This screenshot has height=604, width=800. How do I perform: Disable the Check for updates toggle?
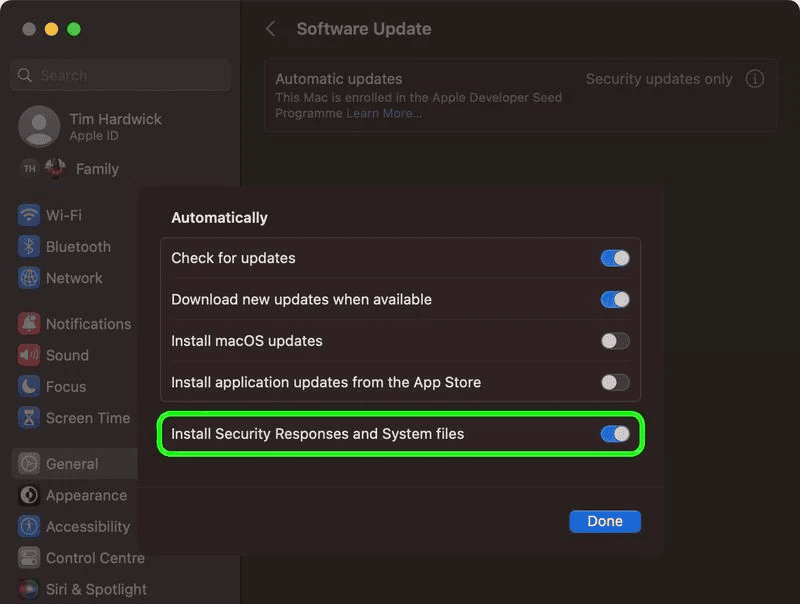(615, 258)
